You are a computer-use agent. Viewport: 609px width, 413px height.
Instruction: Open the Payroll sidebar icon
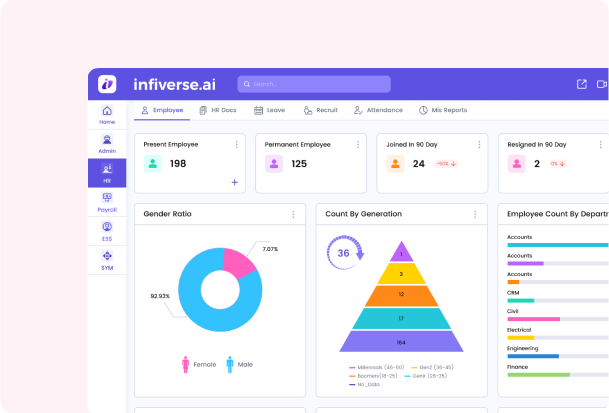[x=107, y=202]
